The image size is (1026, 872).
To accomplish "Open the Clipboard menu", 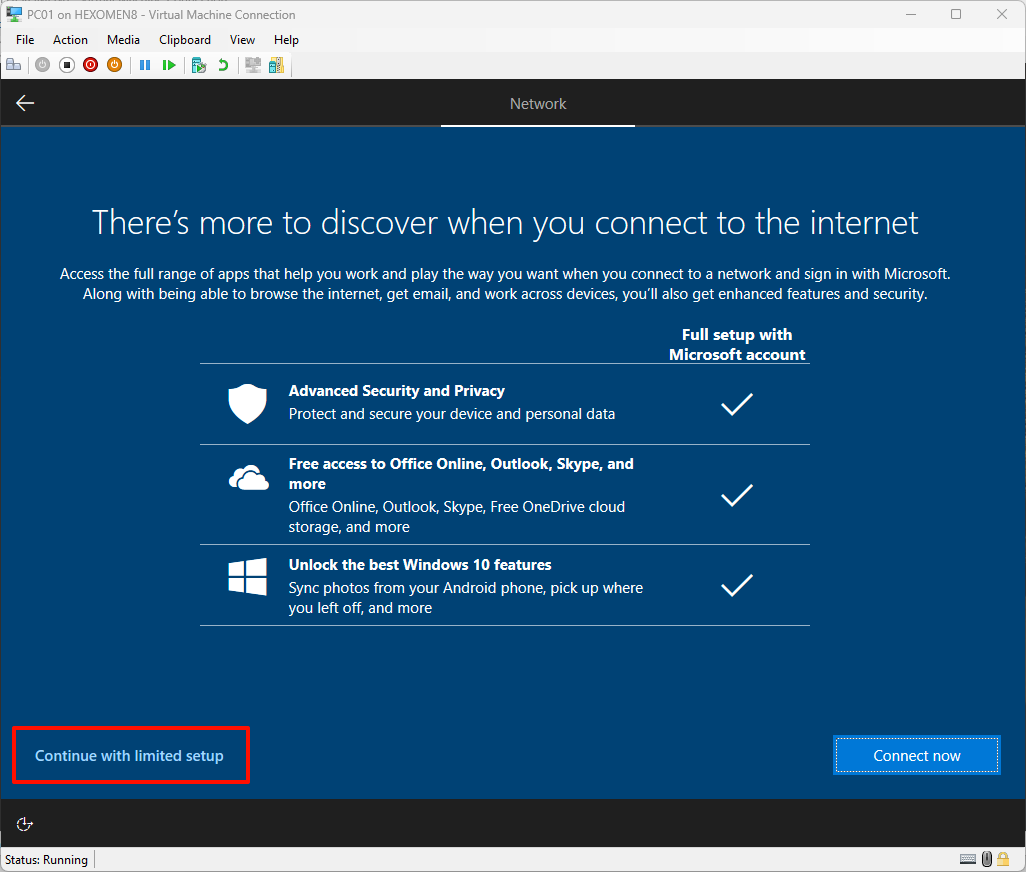I will pos(185,40).
